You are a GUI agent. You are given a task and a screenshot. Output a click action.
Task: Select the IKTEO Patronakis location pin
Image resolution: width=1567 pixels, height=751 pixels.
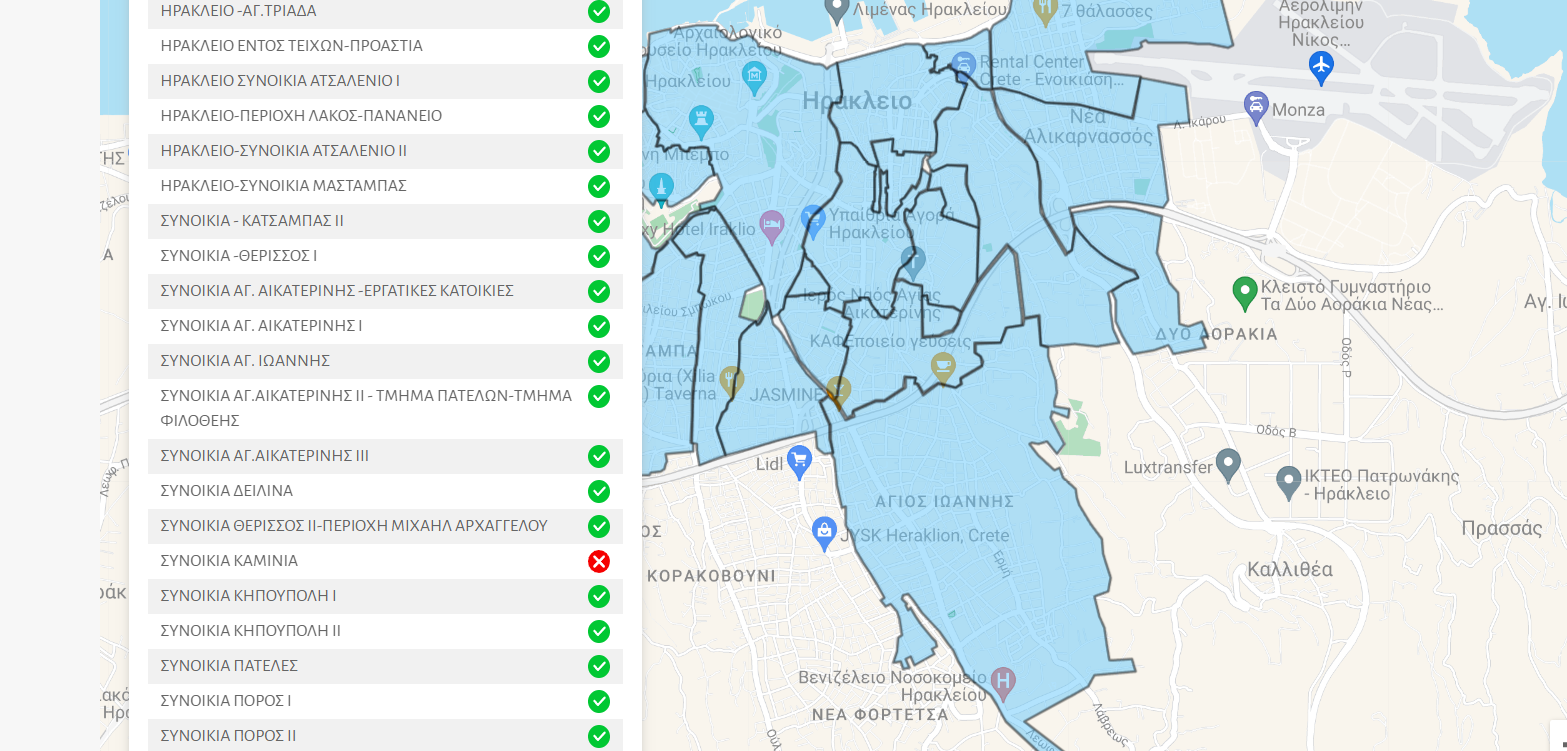[1289, 482]
